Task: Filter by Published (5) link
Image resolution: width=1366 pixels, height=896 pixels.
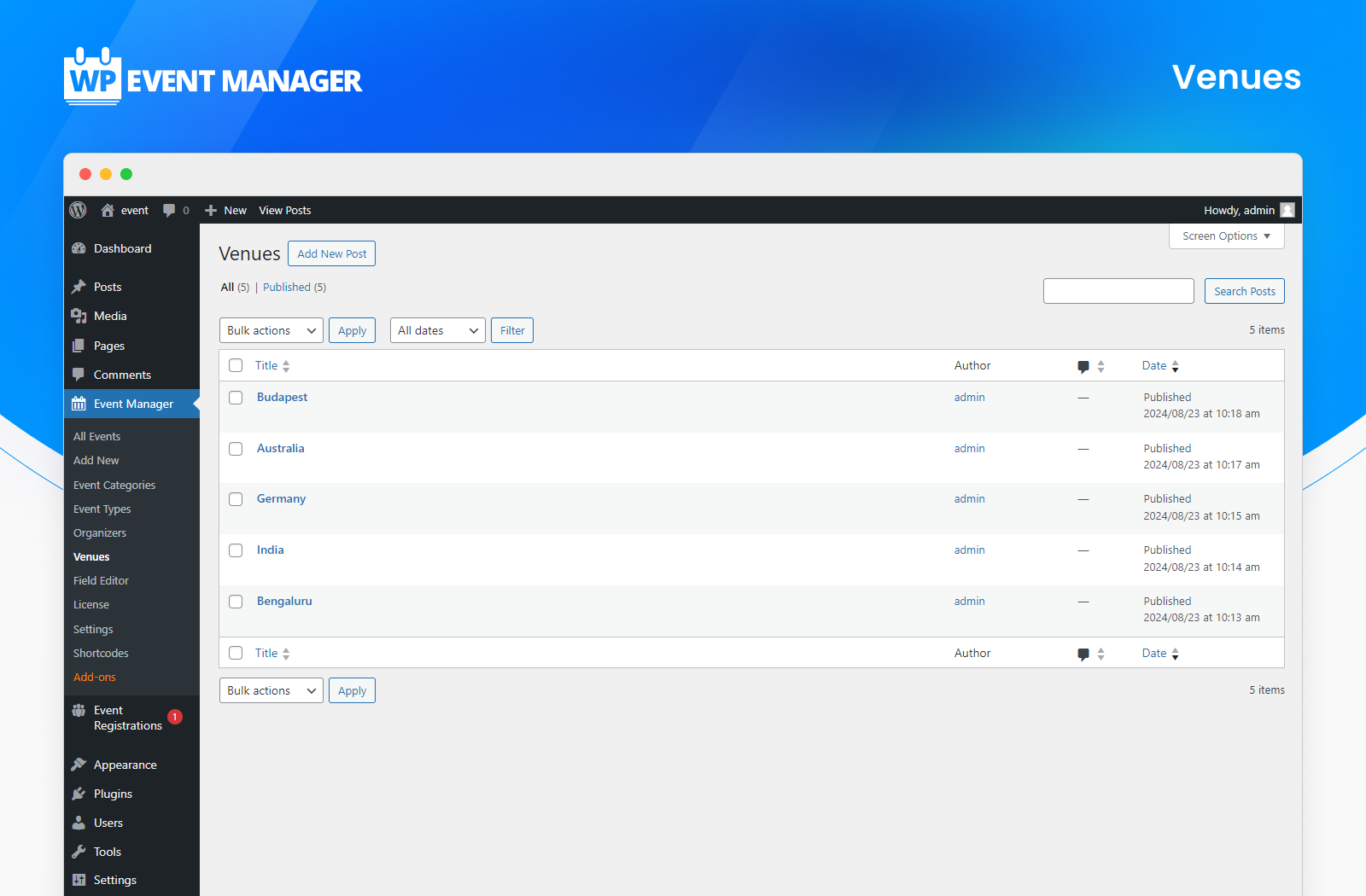Action: [295, 287]
